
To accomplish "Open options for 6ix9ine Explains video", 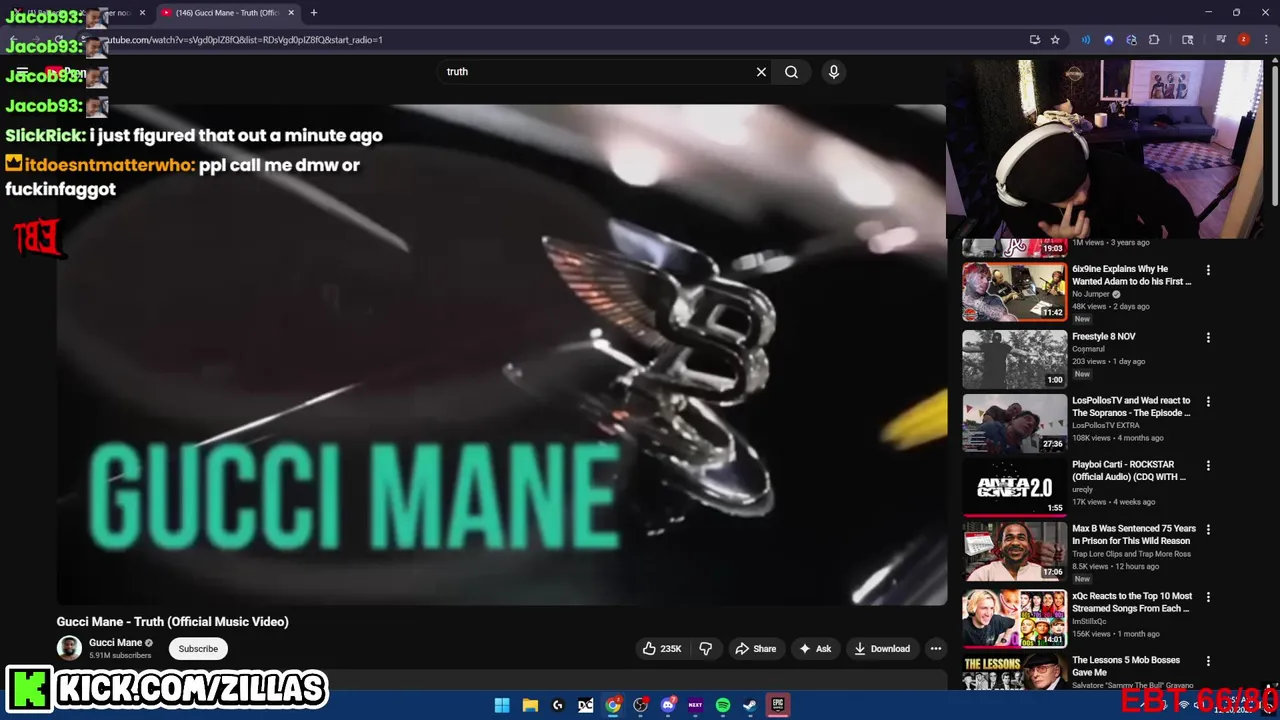I will (1208, 270).
